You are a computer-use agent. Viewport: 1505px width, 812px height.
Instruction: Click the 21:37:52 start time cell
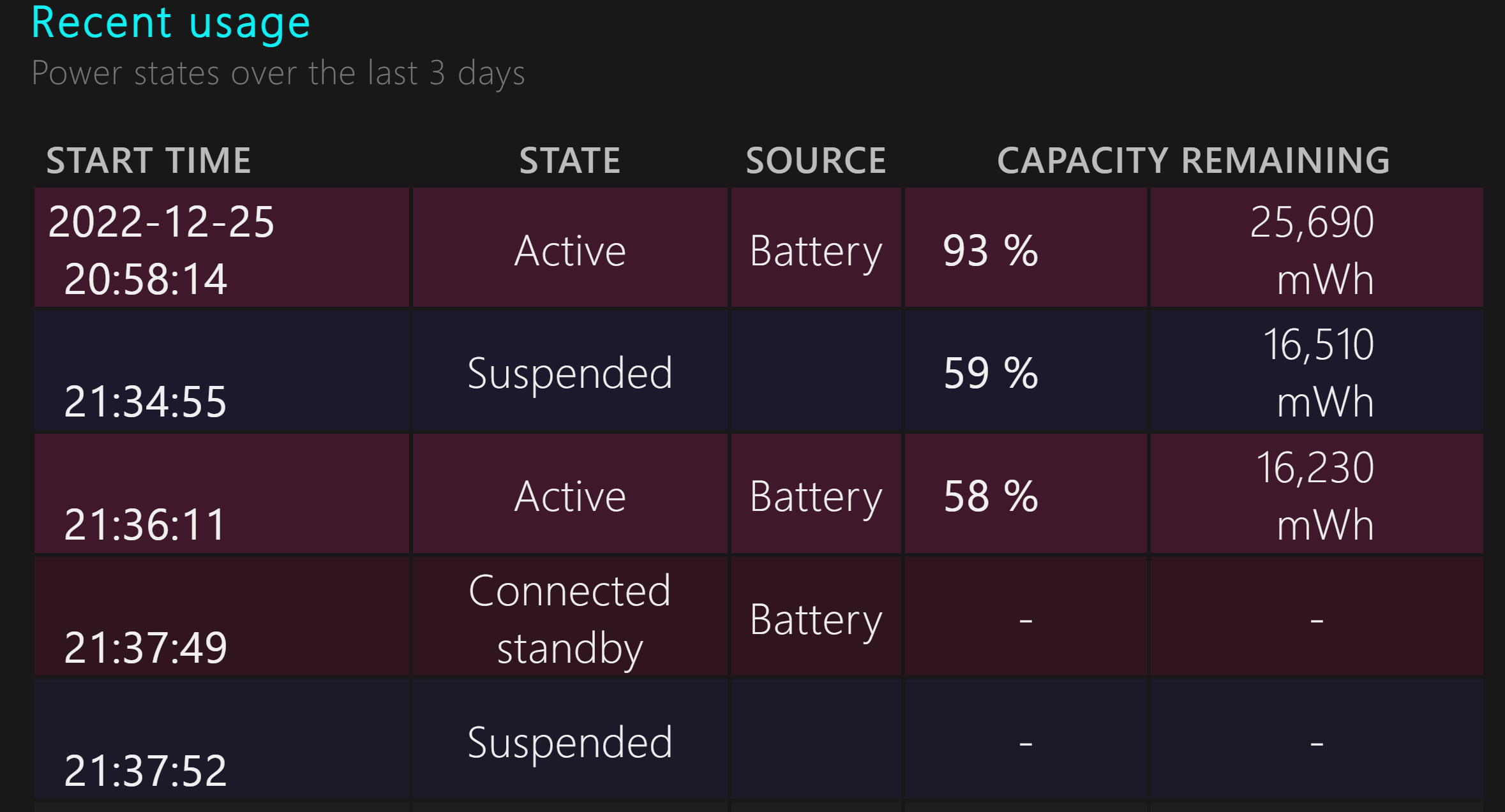click(x=221, y=740)
